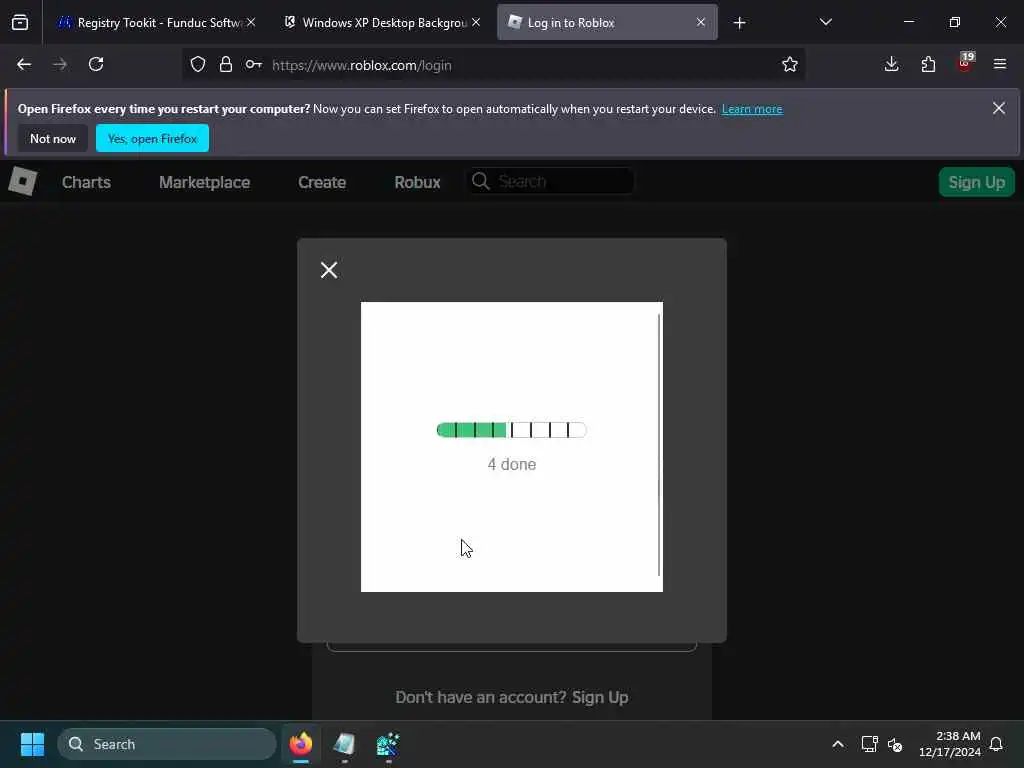Click Not now in the notification bar

(53, 138)
